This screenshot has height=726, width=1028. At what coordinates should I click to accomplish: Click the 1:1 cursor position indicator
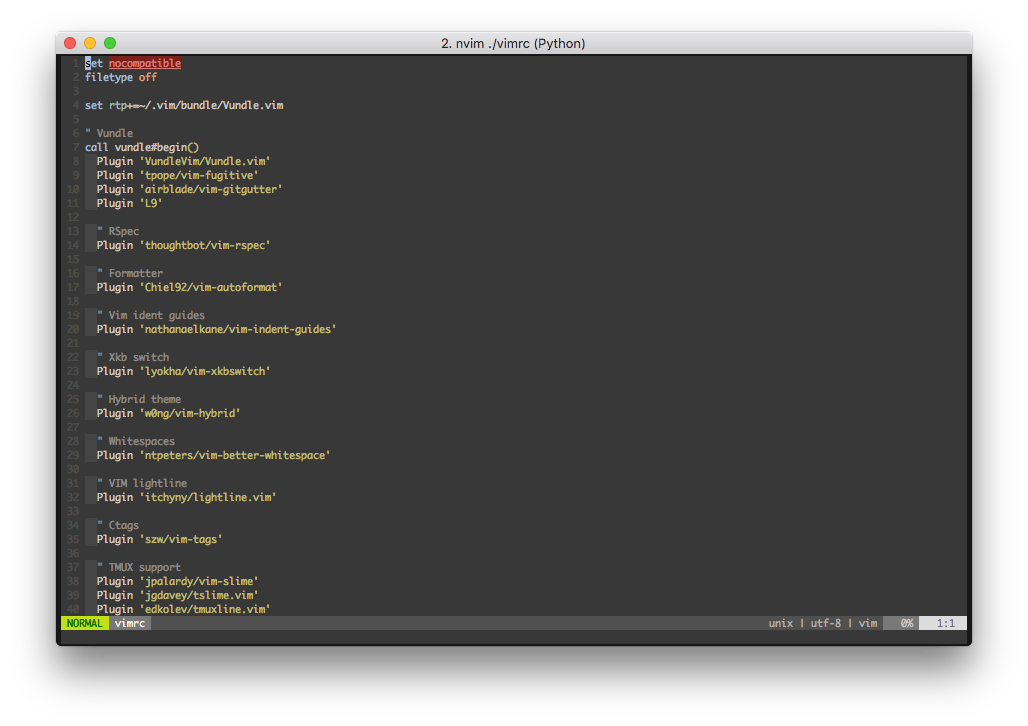click(x=943, y=623)
